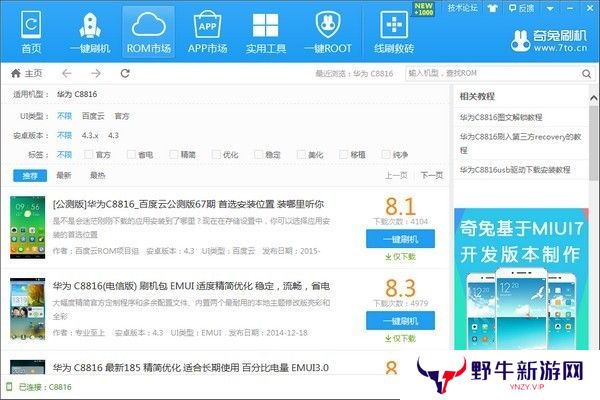Image resolution: width=600 pixels, height=400 pixels.
Task: Open the 一键刷机 rocket icon
Action: point(90,32)
